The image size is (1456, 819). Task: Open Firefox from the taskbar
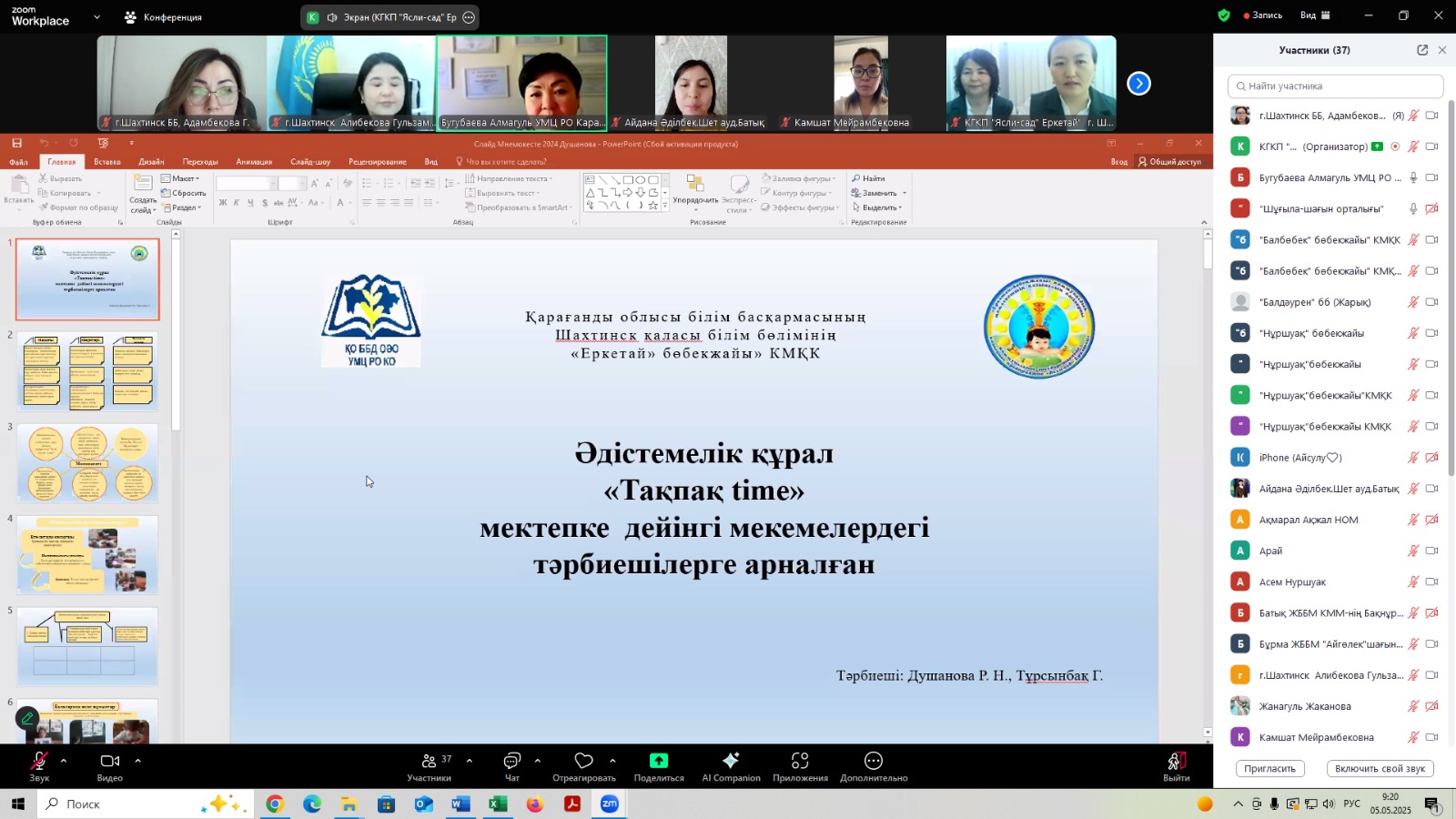535,804
